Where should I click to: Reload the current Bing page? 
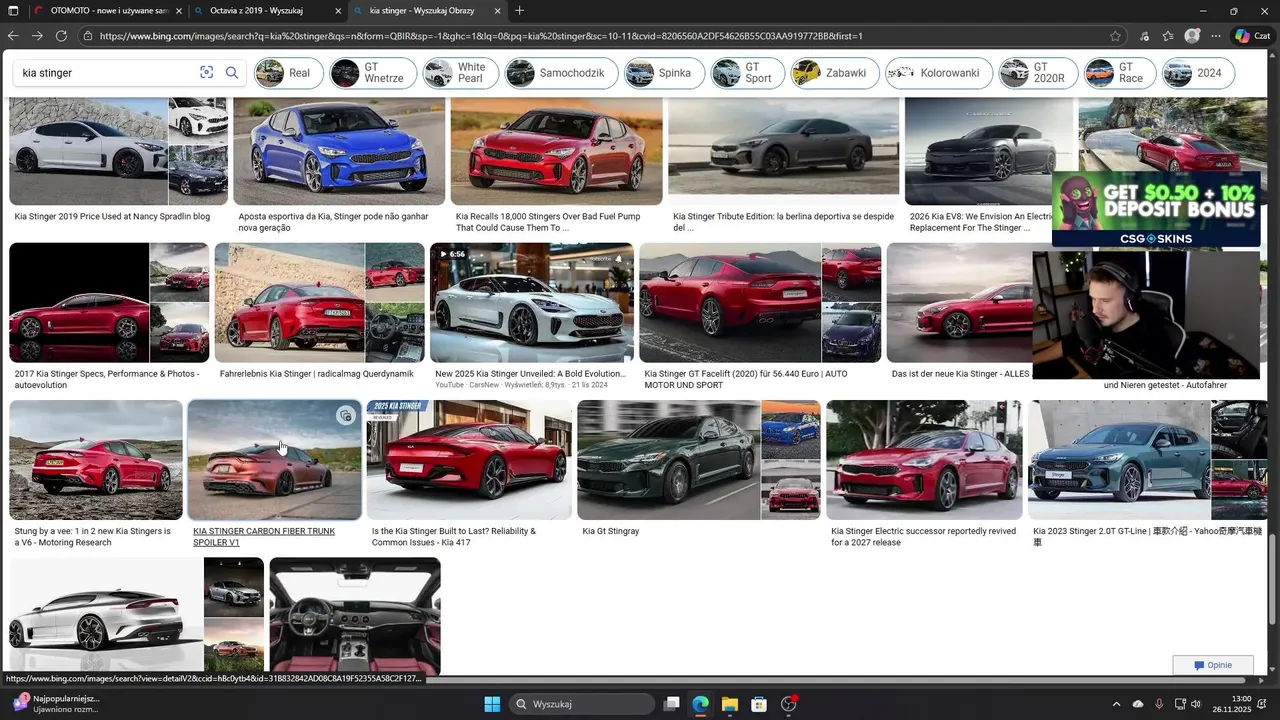click(61, 36)
